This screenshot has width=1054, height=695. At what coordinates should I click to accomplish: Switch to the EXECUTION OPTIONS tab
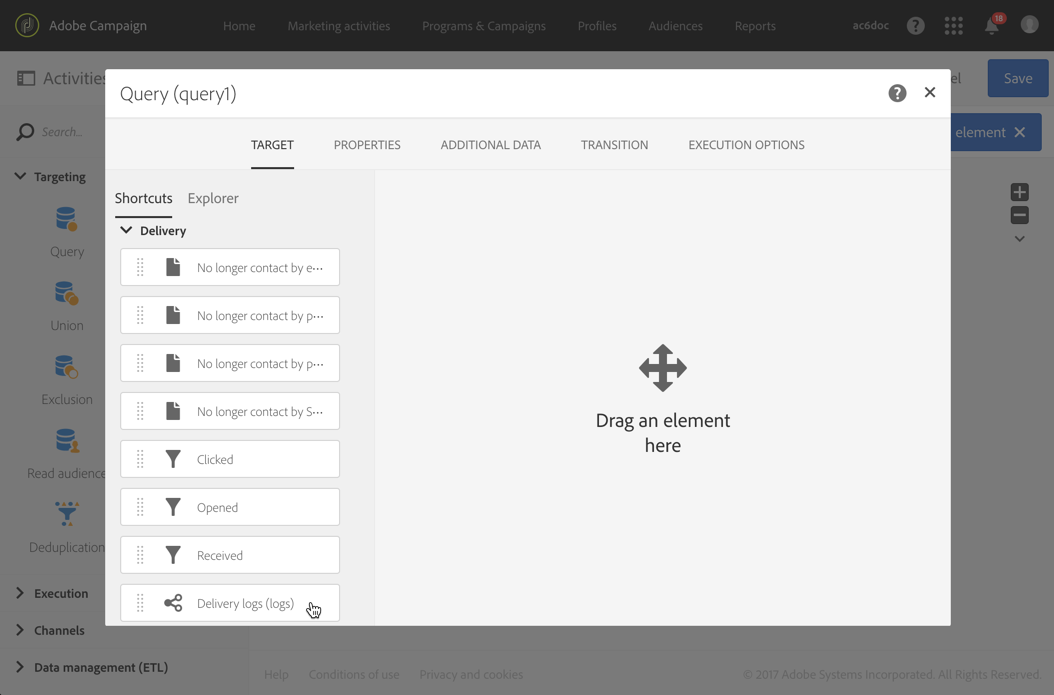pyautogui.click(x=746, y=145)
